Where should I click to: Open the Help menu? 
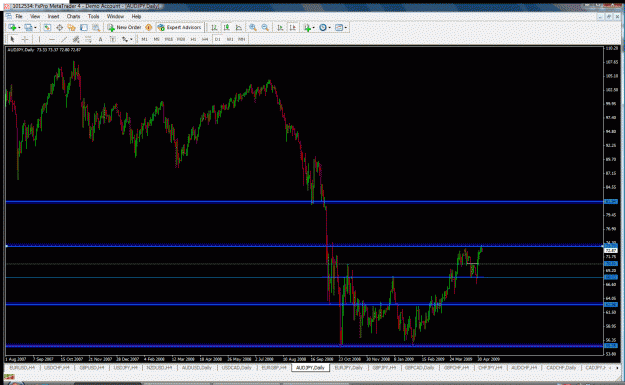point(136,16)
